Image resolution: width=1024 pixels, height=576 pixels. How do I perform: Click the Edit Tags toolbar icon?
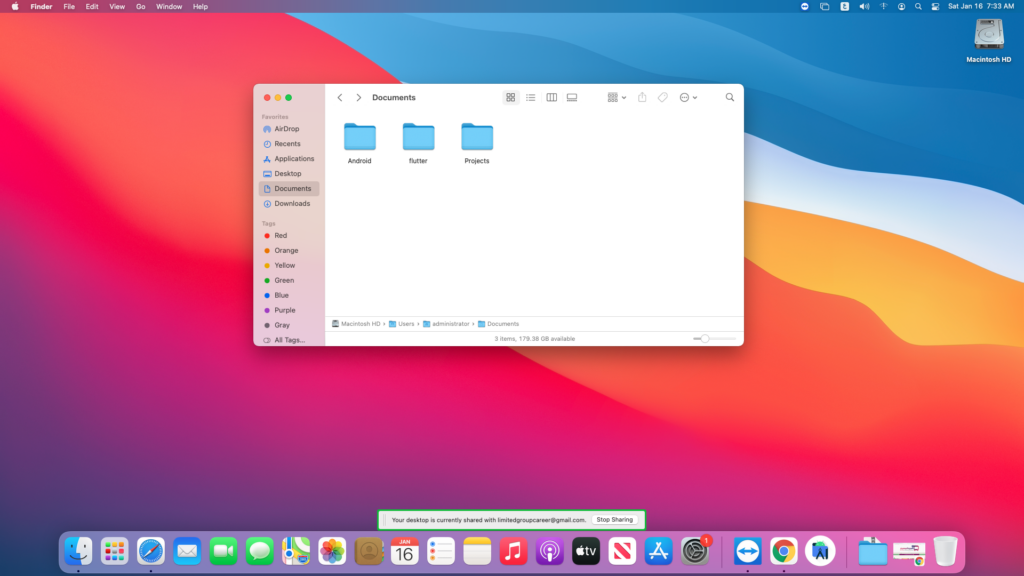(663, 97)
